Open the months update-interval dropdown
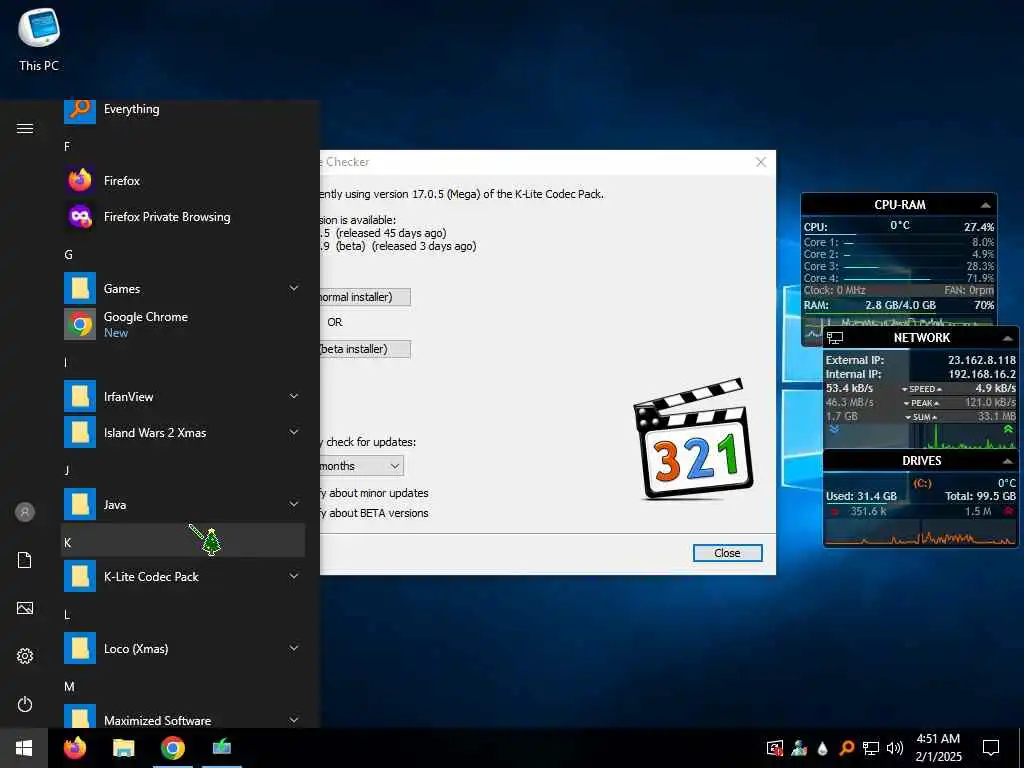Screen dimensions: 1024x768 (361, 466)
